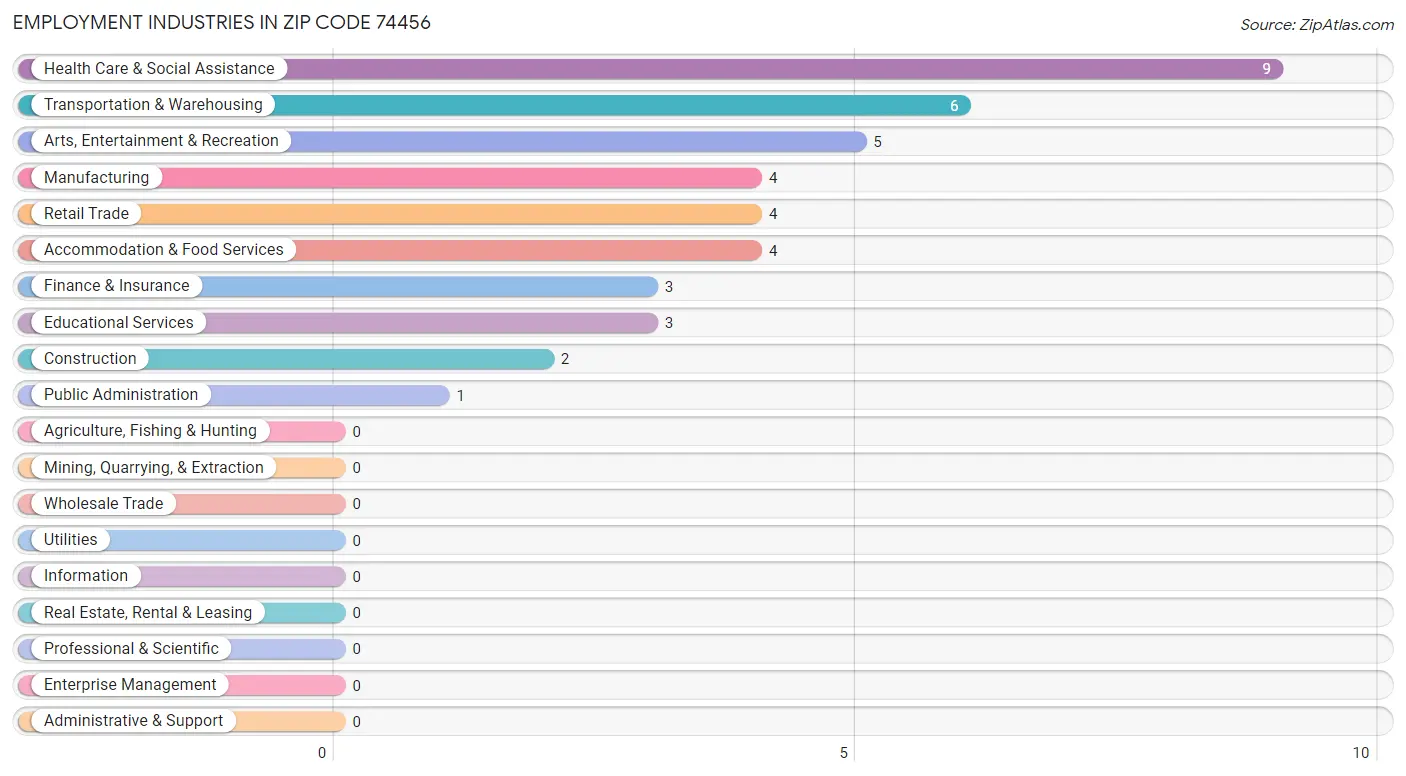1406x776 pixels.
Task: Select the Utilities label
Action: coord(71,539)
